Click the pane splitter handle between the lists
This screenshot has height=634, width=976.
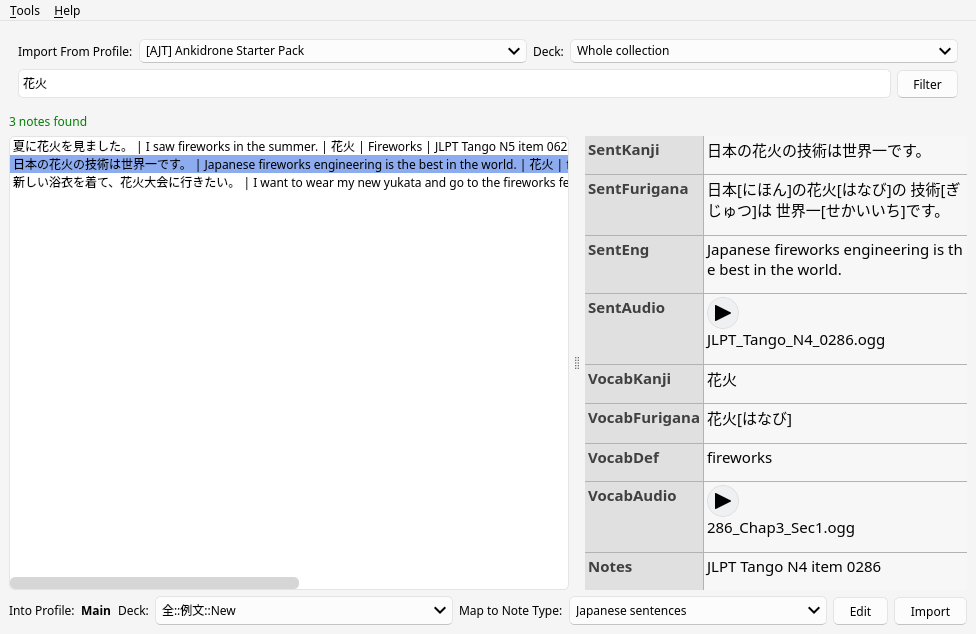click(x=577, y=363)
